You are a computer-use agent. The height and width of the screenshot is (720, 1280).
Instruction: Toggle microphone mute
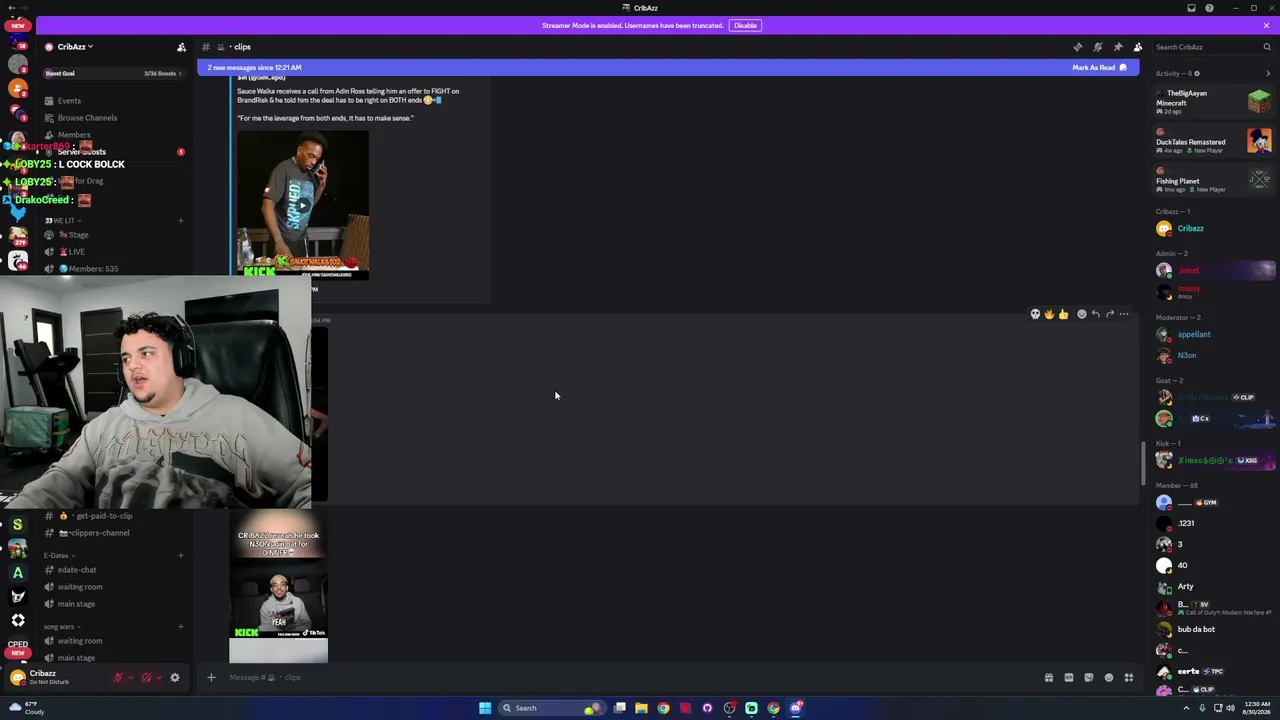(x=117, y=678)
